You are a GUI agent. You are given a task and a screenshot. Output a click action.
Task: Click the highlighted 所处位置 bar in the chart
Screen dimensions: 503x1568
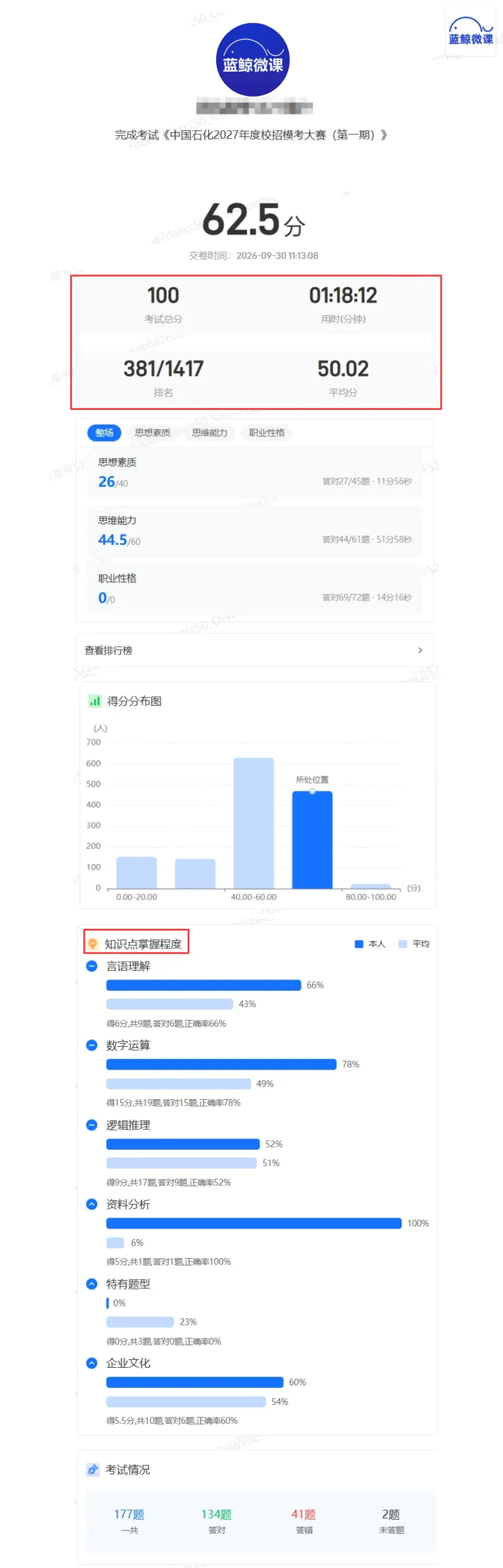(312, 840)
